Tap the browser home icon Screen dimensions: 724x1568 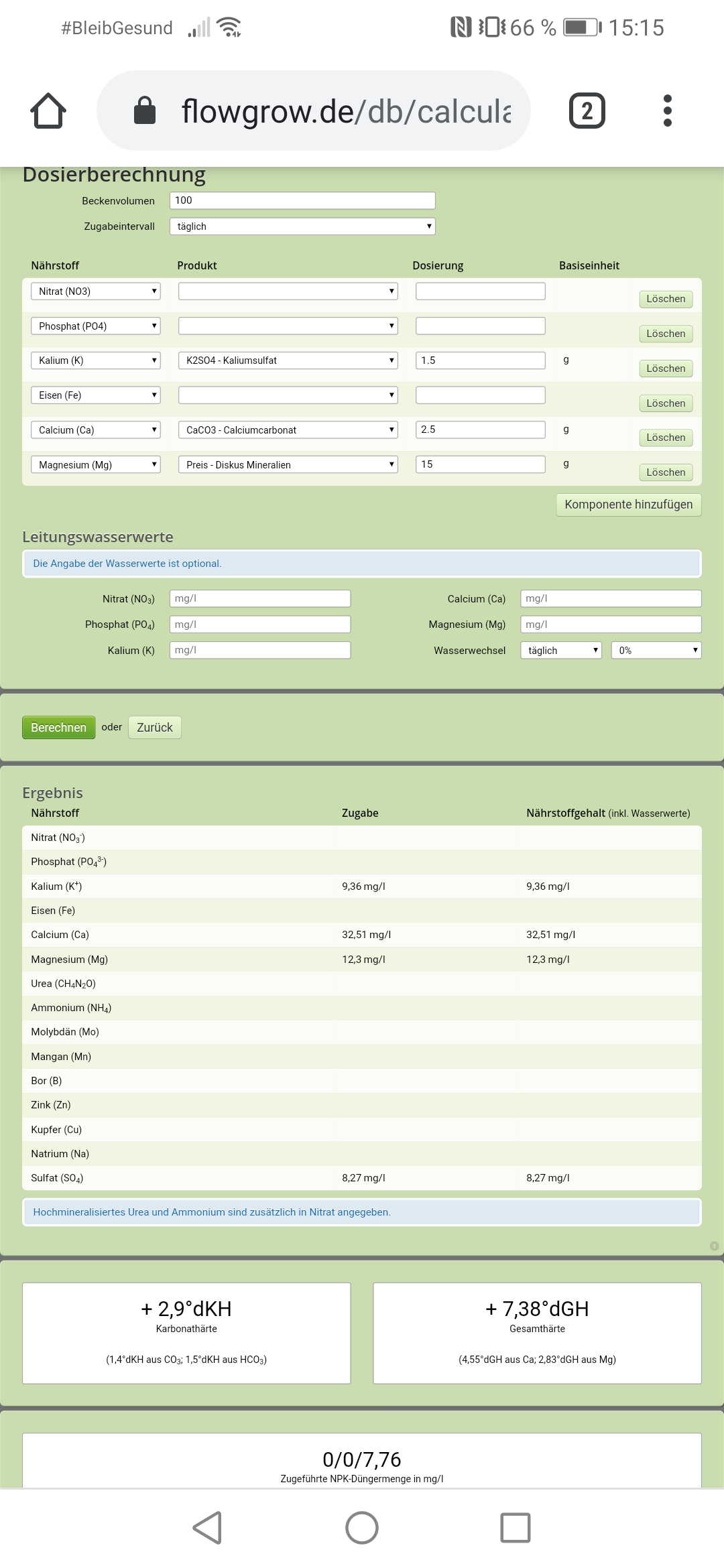(48, 111)
